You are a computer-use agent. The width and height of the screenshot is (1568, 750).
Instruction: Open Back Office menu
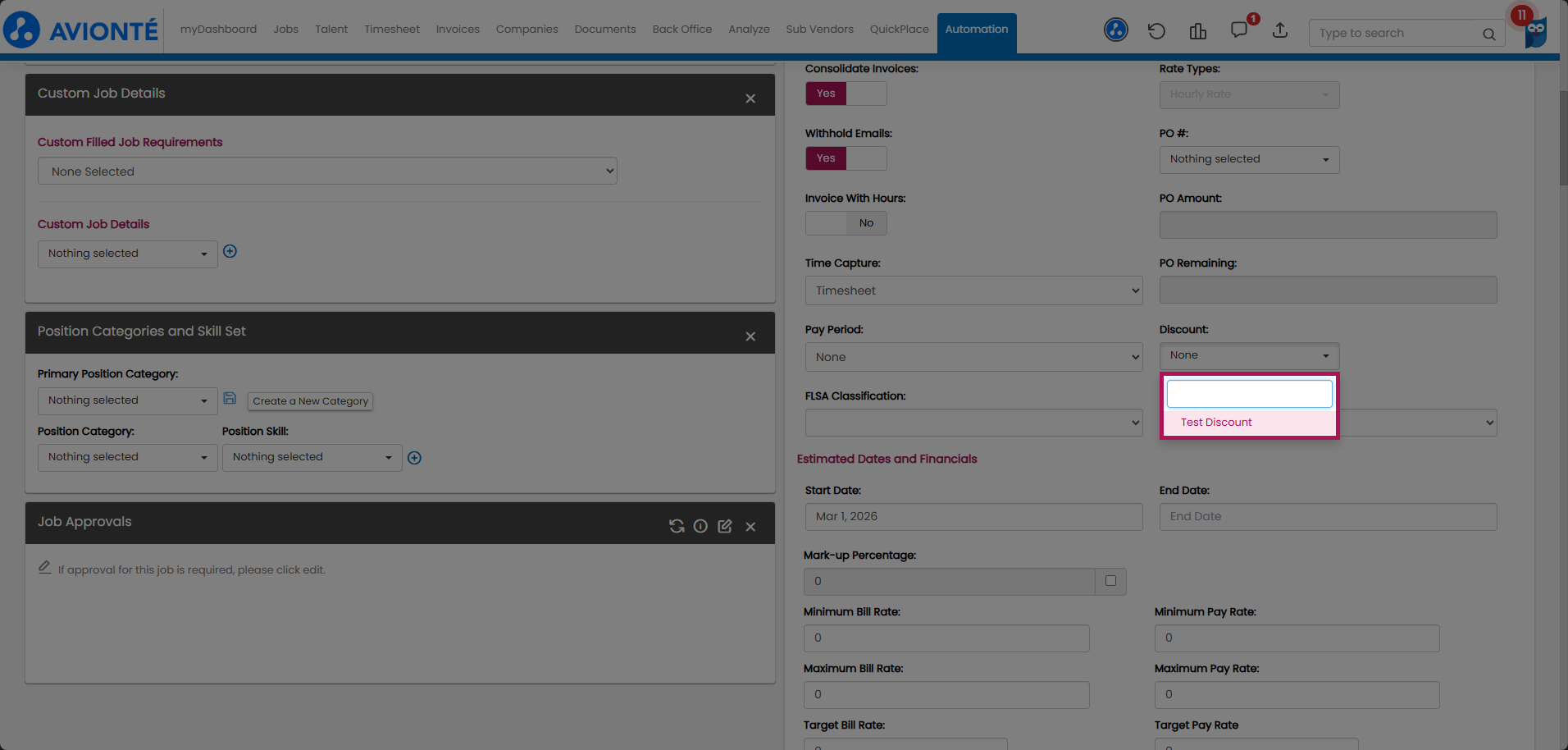tap(682, 30)
